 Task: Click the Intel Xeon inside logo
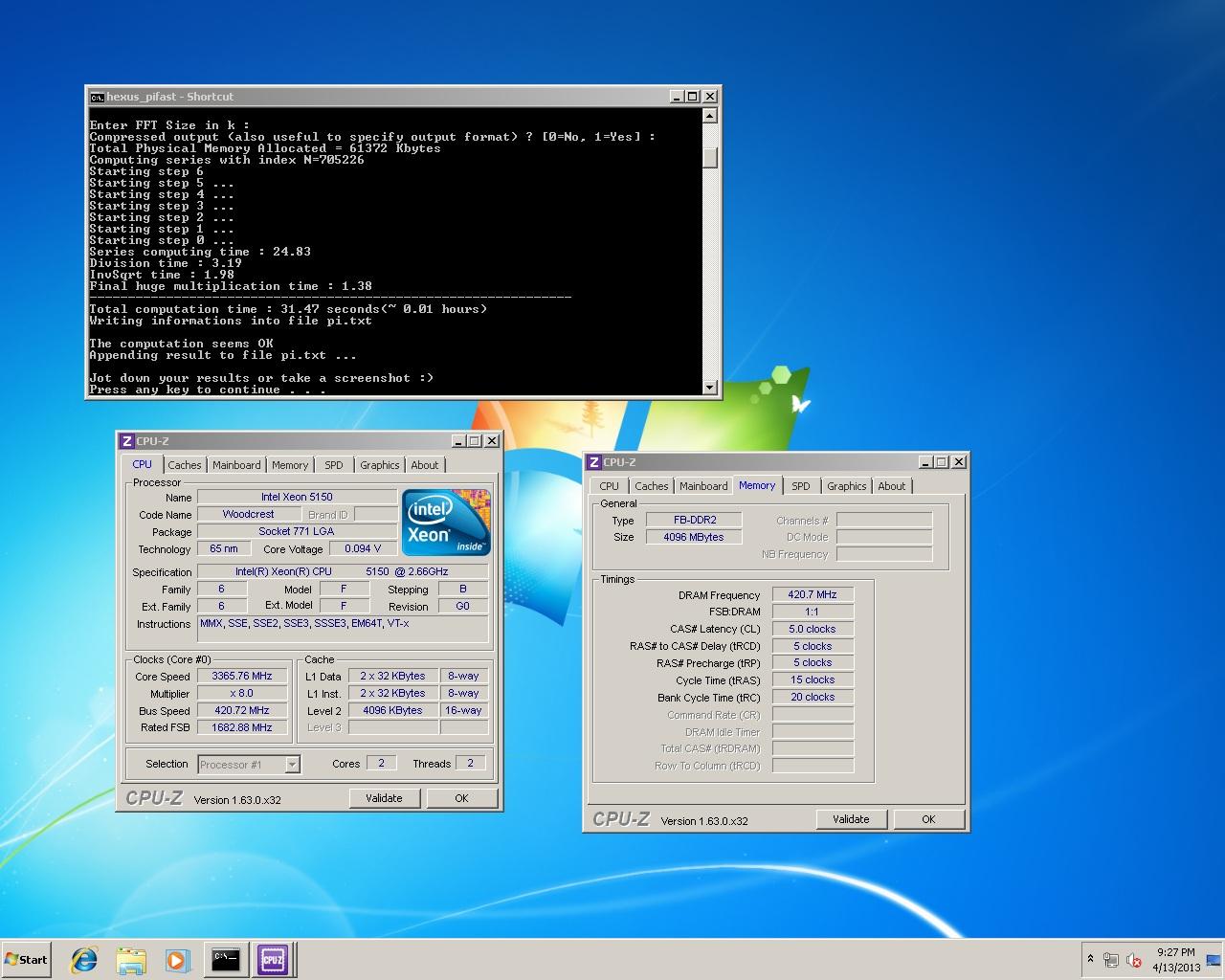tap(446, 522)
